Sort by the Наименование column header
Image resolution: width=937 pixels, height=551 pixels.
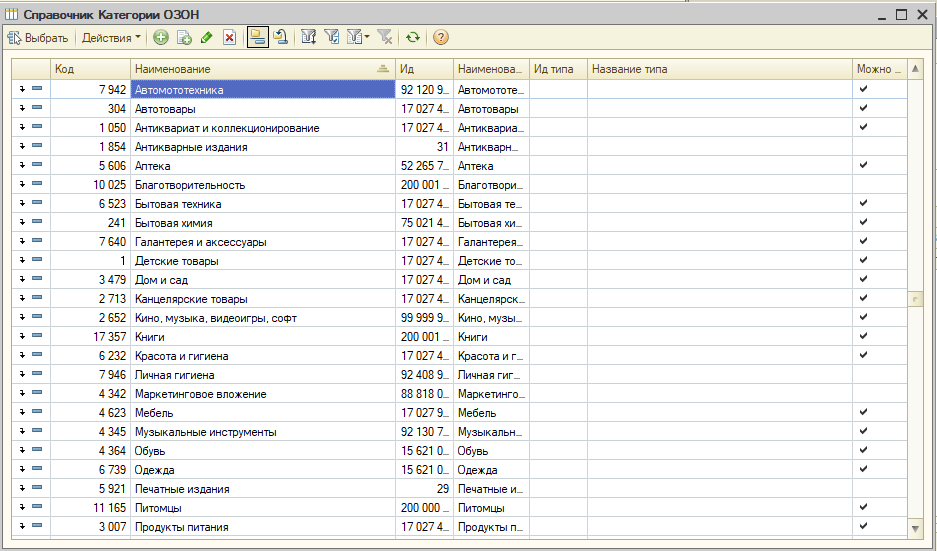coord(263,69)
